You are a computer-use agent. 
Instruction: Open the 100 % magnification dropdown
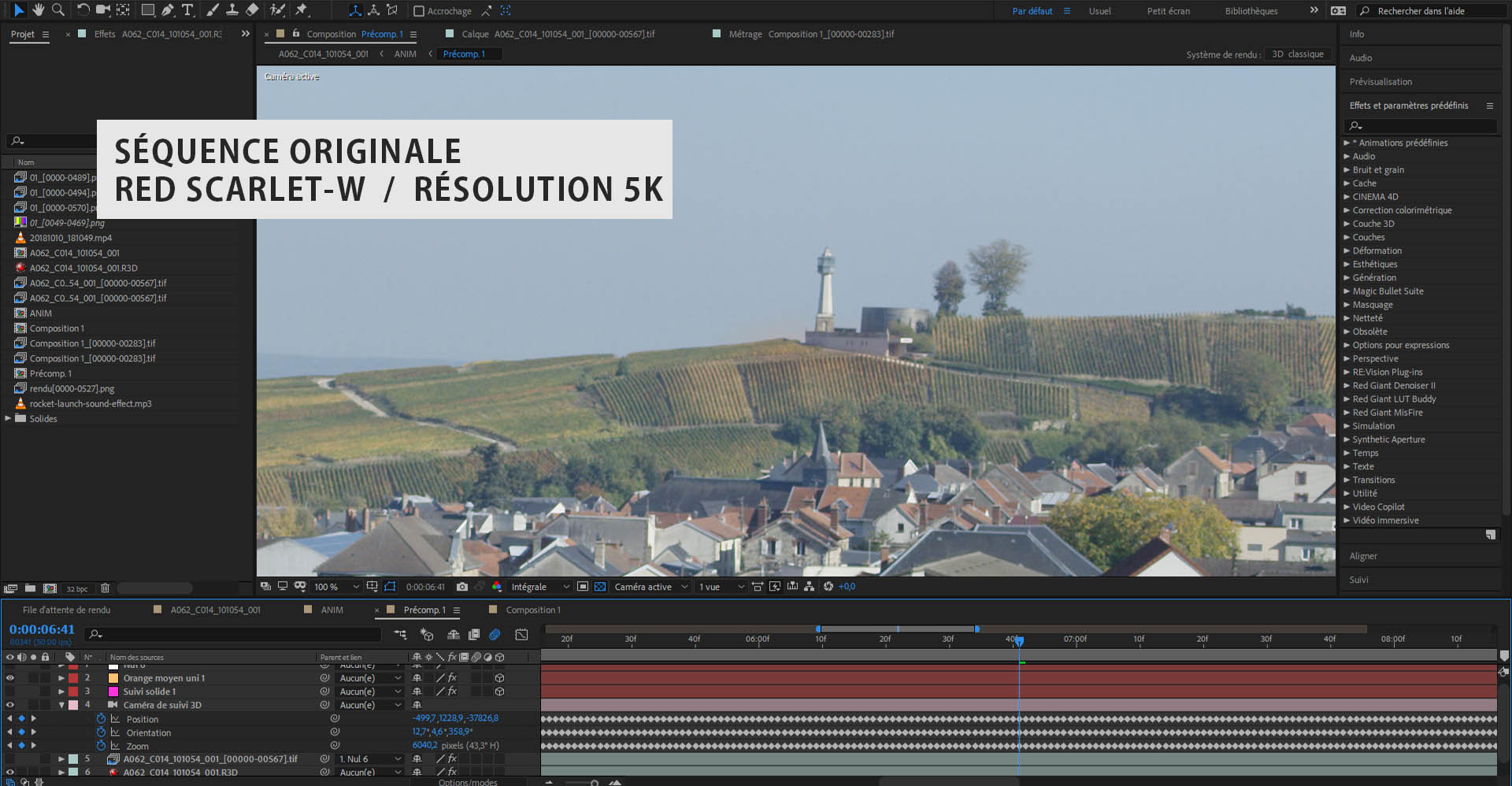[336, 587]
